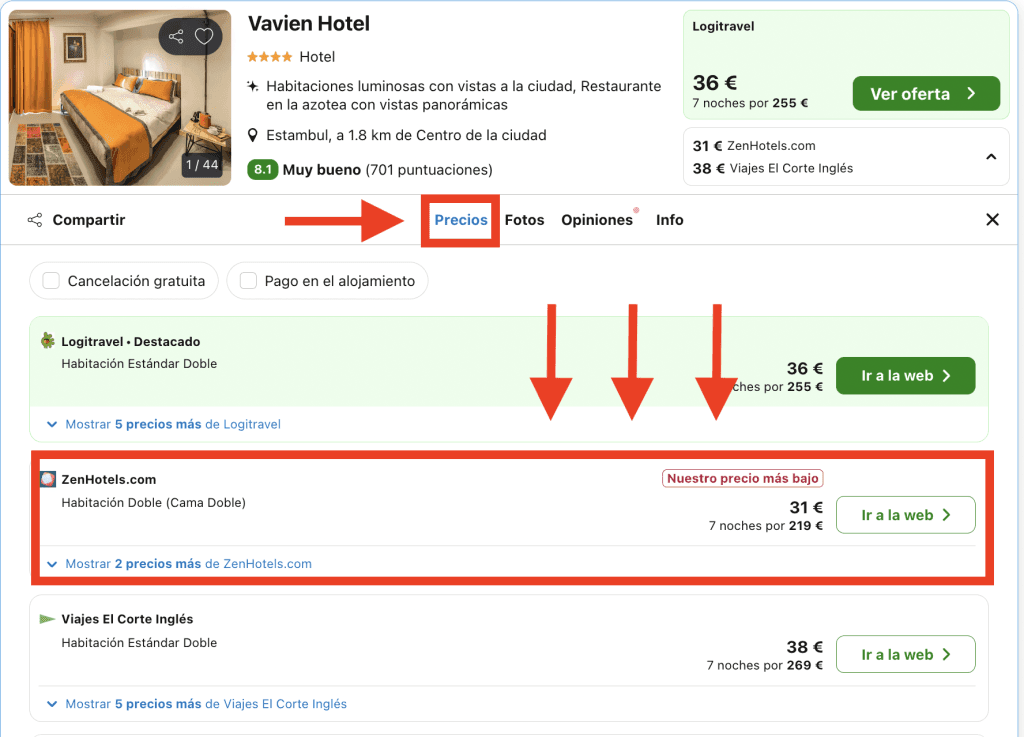This screenshot has width=1024, height=737.
Task: Click the Compartir share icon
Action: [35, 220]
